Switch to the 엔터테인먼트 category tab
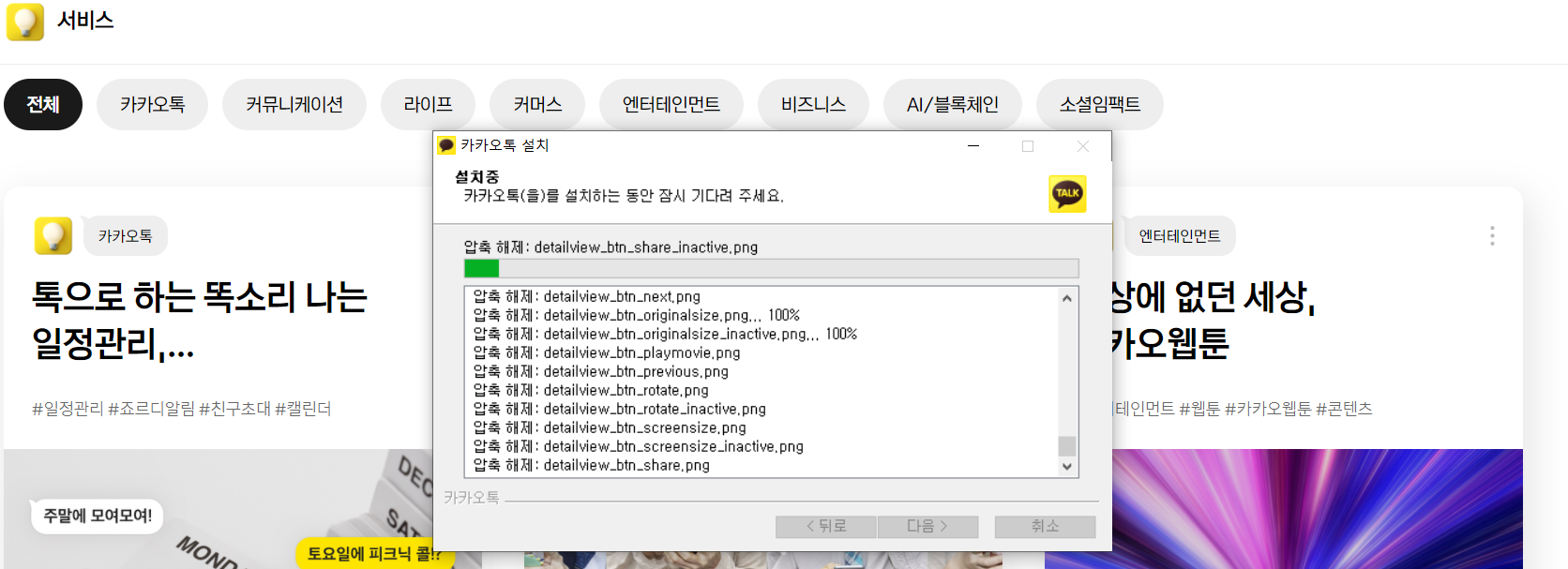Screen dimensions: 1568x569 pos(671,104)
